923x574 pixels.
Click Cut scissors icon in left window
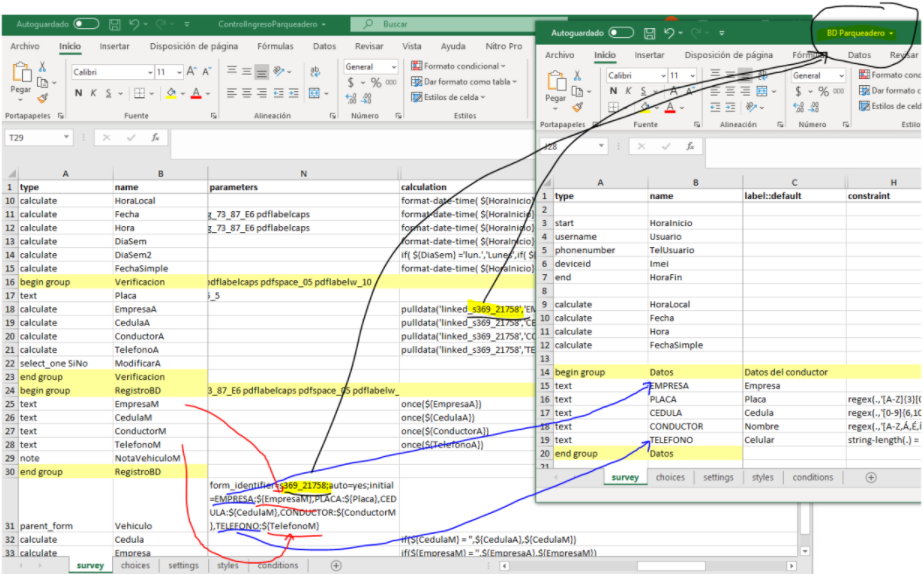(x=42, y=67)
